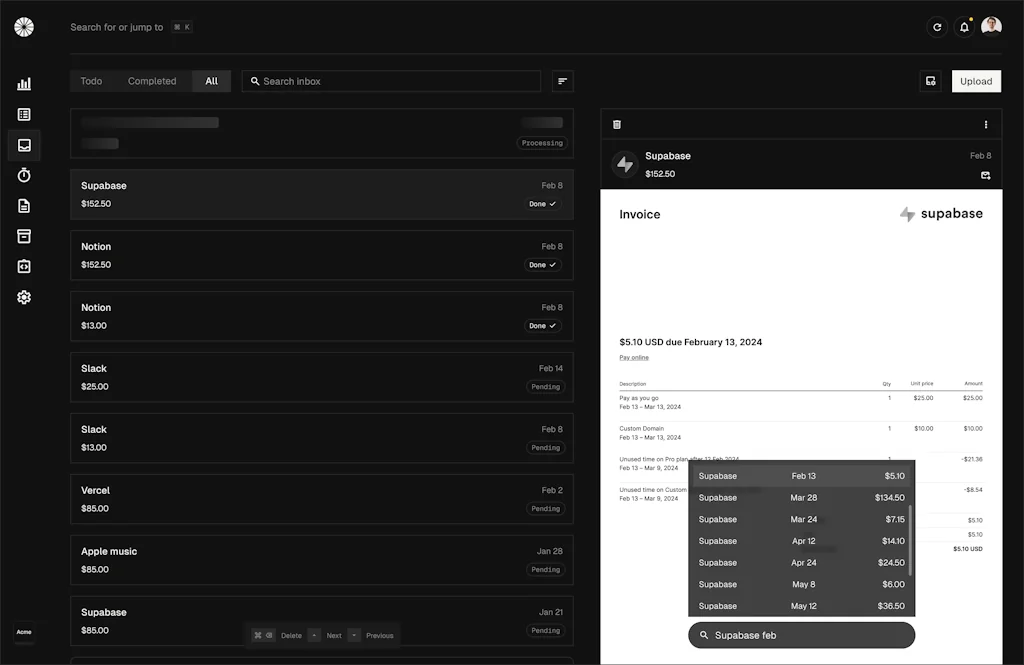This screenshot has width=1024, height=665.
Task: Open the Inbox tray icon in sidebar
Action: coord(24,145)
